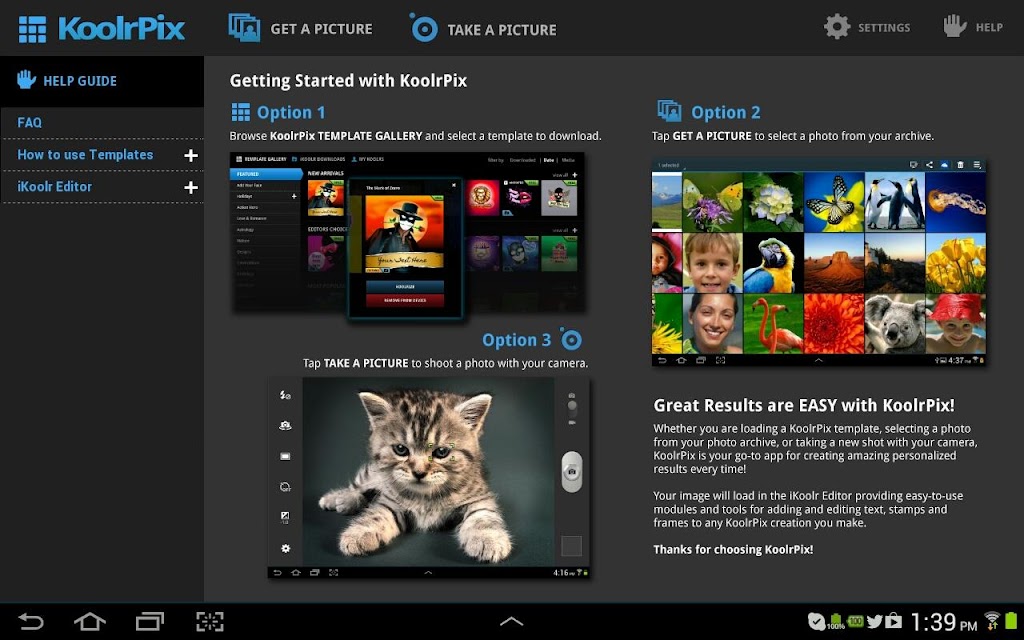Screen dimensions: 1024x640
Task: Open How to use Templates topic
Action: [85, 155]
